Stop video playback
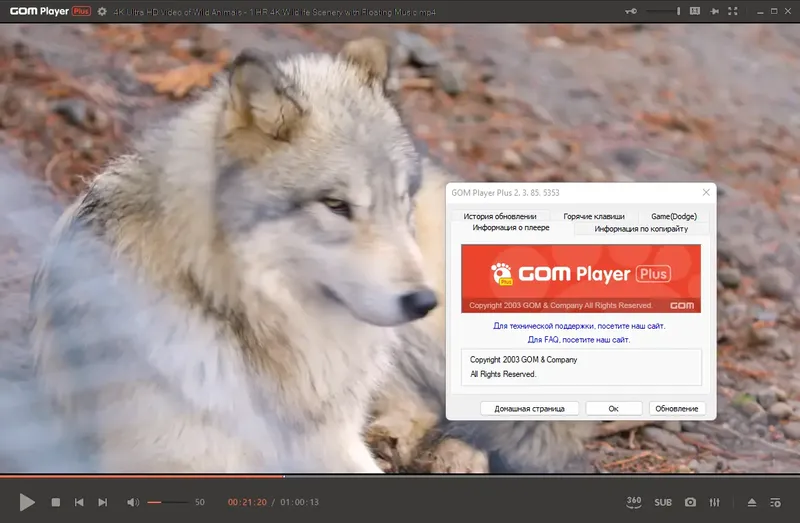The width and height of the screenshot is (800, 523). 56,503
